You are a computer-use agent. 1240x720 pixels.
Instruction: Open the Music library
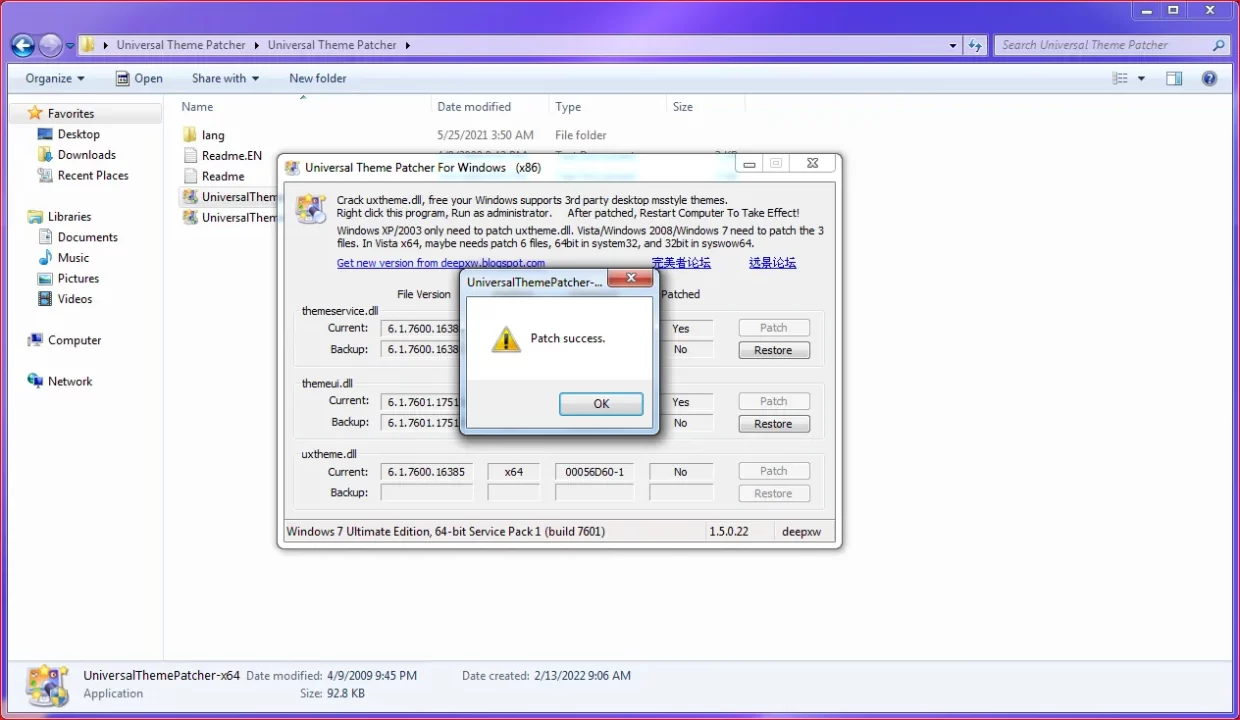click(x=73, y=258)
